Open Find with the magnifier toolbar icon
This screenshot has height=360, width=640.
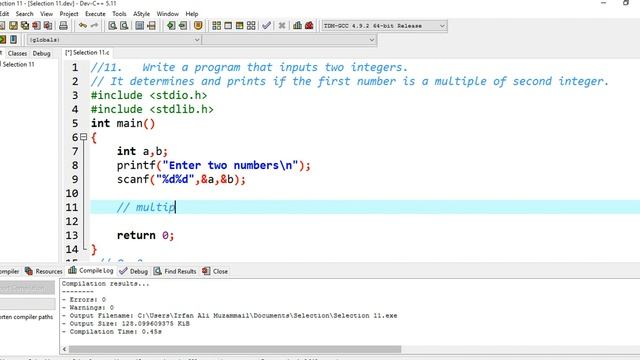coord(112,26)
